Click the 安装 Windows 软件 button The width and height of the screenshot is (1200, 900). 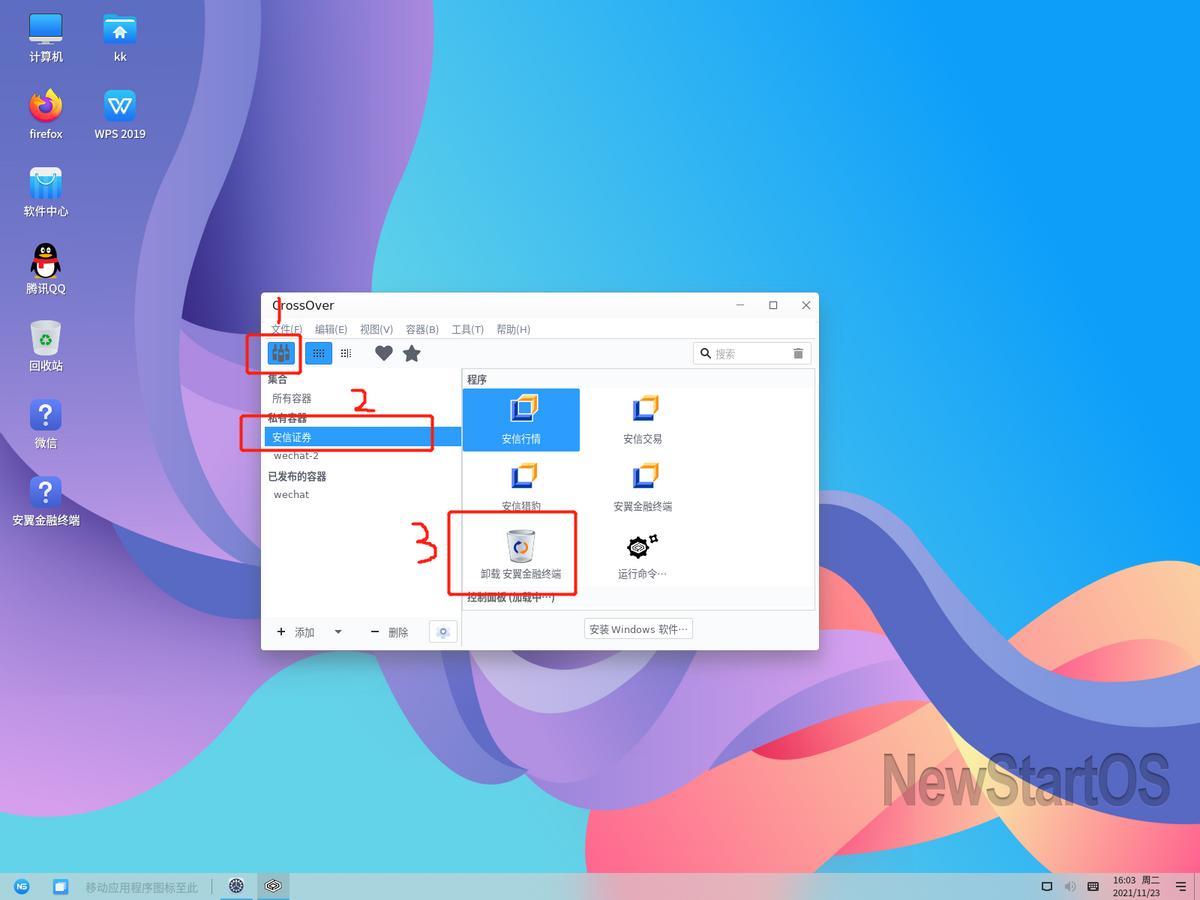point(638,629)
